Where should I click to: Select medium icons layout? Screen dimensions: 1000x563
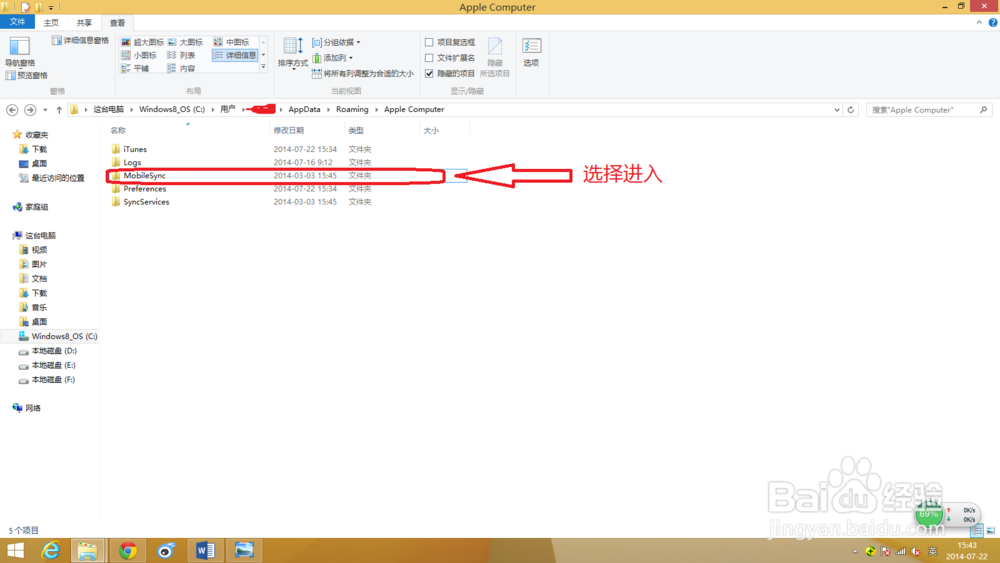coord(232,42)
